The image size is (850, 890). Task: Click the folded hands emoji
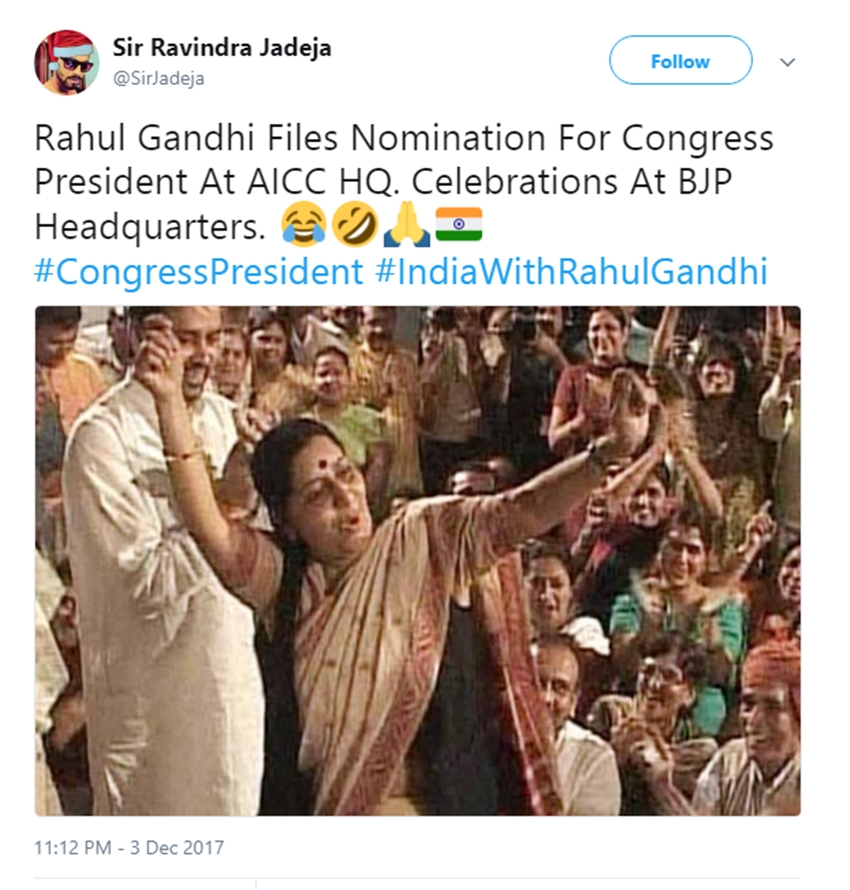(408, 224)
